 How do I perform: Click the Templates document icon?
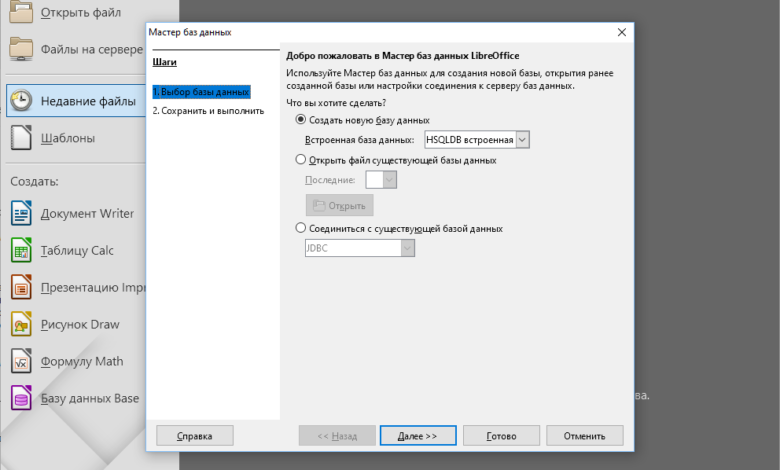click(22, 138)
